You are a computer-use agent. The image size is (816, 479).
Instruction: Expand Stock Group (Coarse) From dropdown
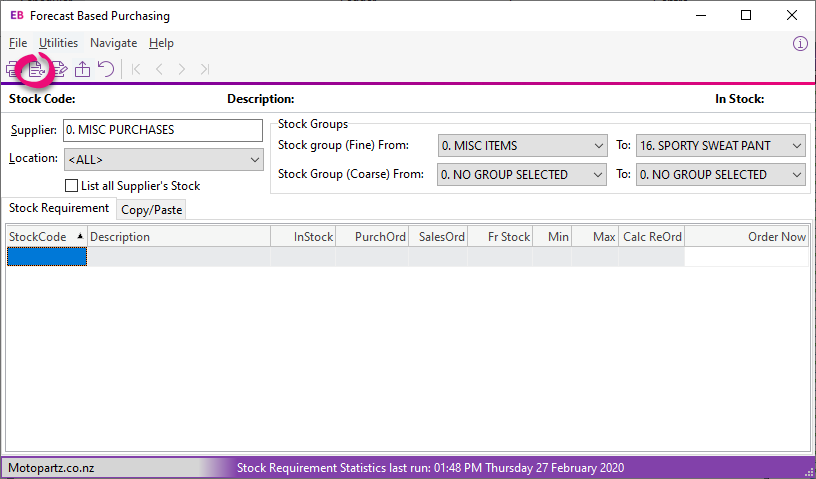click(521, 174)
